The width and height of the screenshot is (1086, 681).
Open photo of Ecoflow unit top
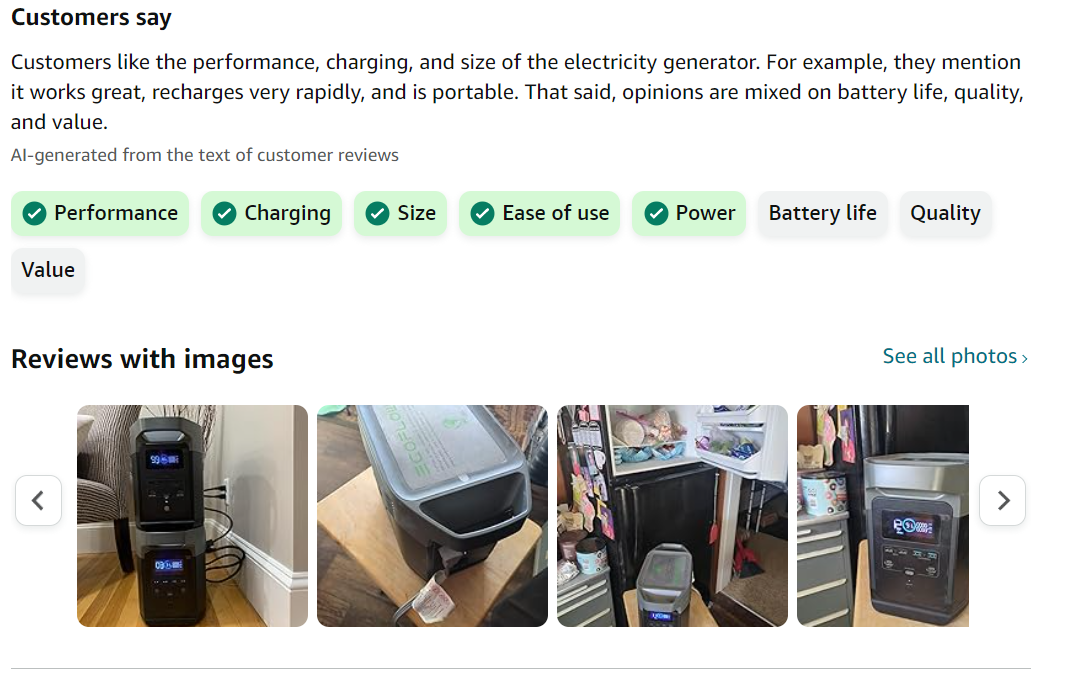coord(432,516)
